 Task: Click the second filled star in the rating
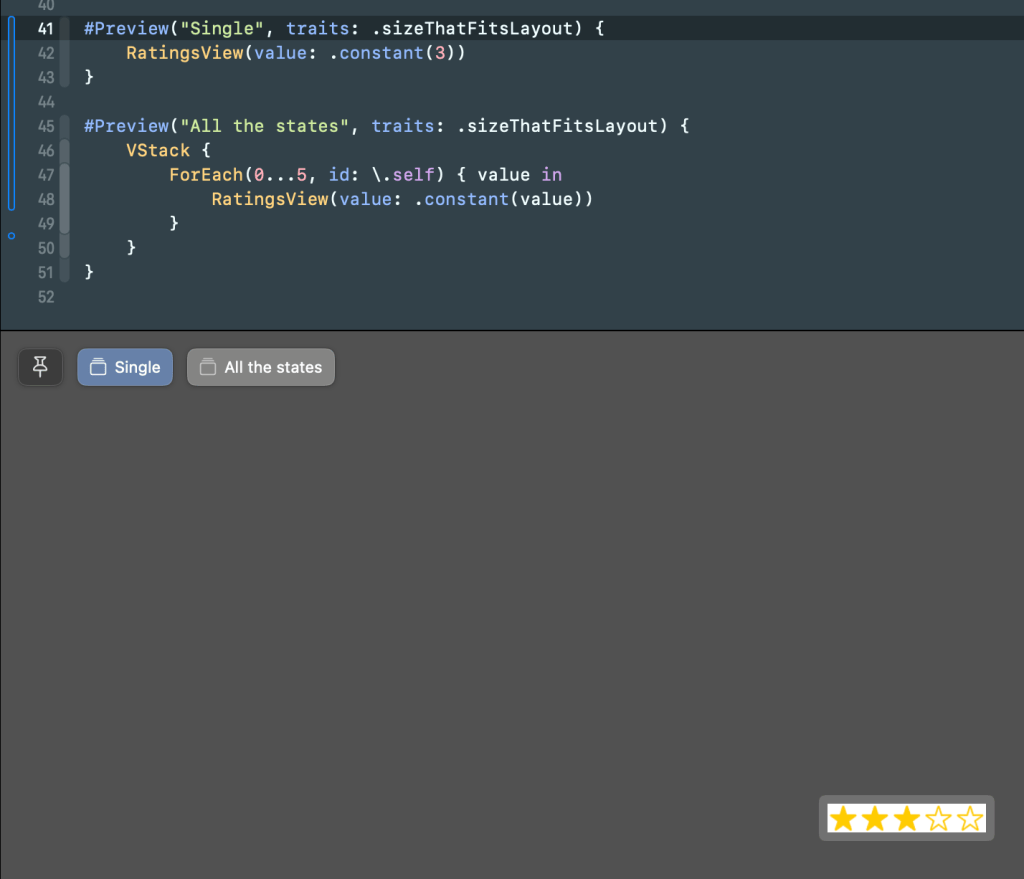[875, 818]
